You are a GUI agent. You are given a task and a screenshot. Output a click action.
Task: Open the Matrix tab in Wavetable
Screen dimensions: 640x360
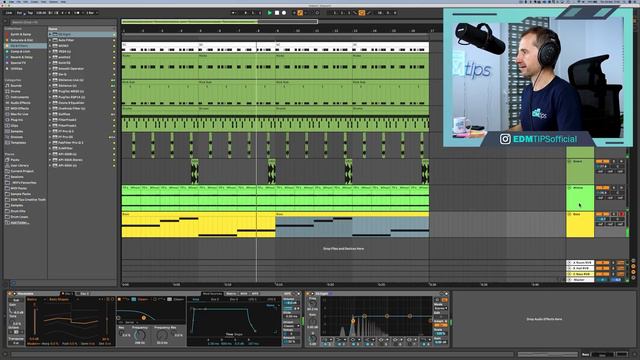[231, 293]
